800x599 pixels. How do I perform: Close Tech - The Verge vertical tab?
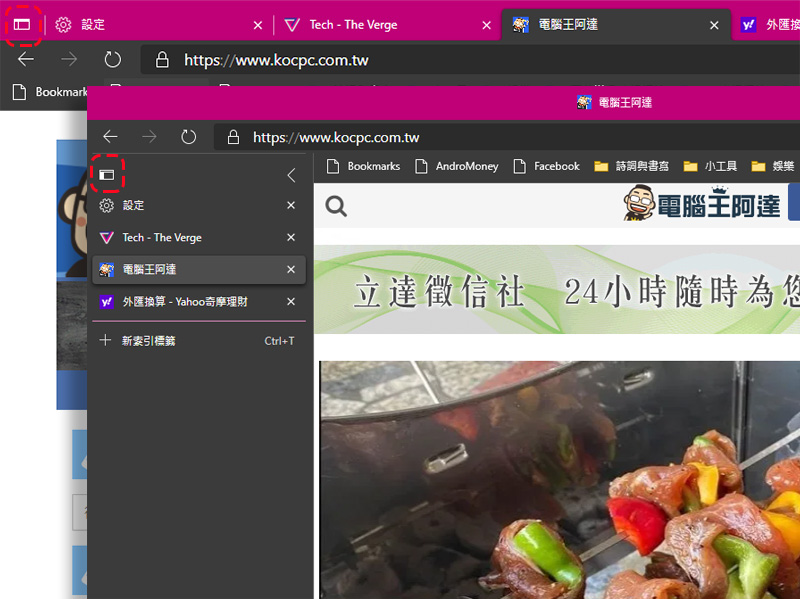pos(291,237)
